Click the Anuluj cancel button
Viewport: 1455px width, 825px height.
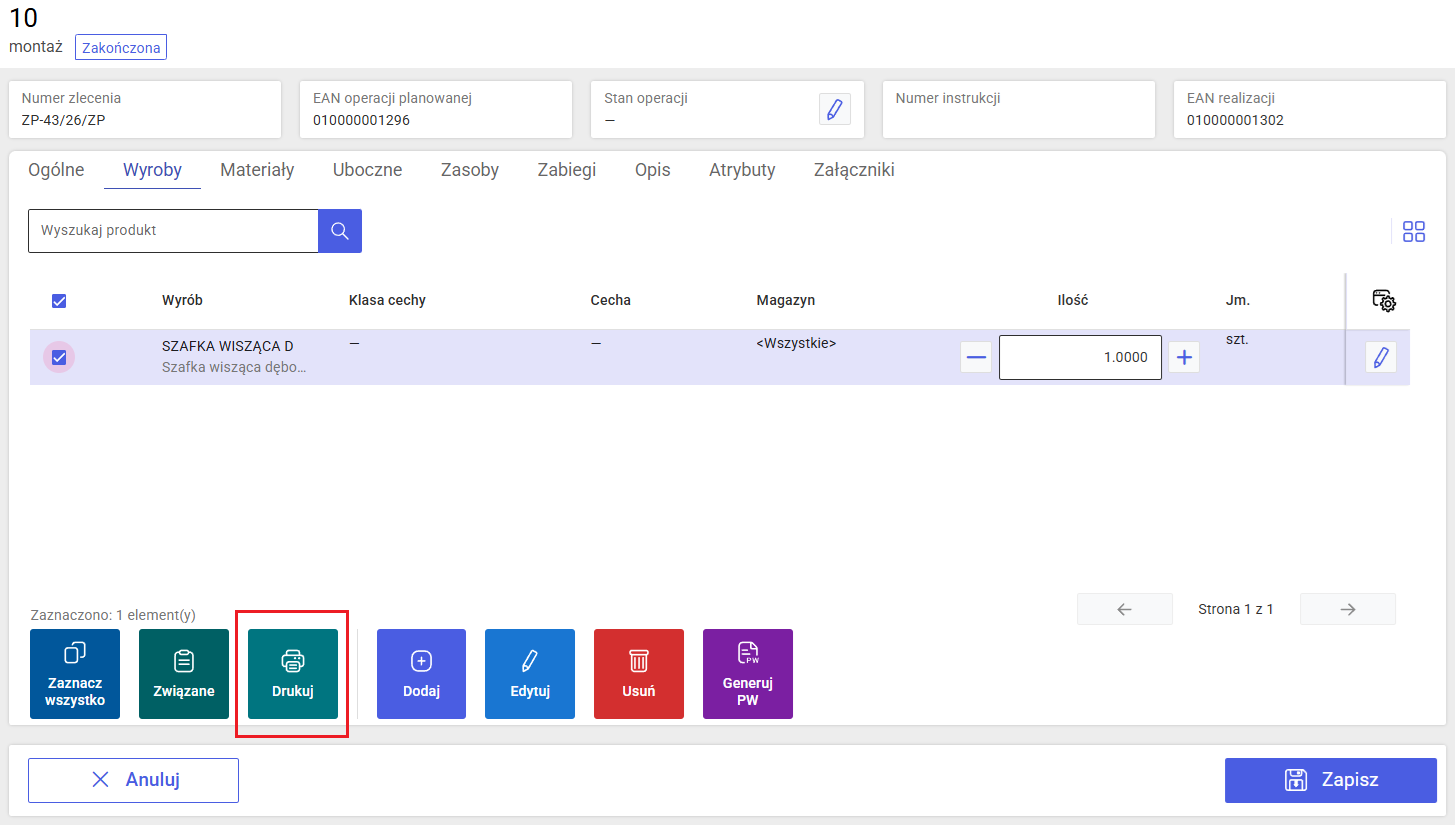click(x=133, y=780)
